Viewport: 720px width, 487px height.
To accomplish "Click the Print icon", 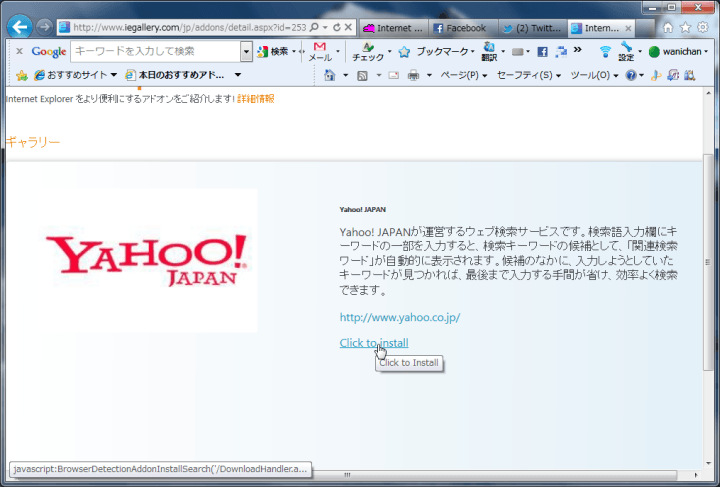I will pos(413,75).
